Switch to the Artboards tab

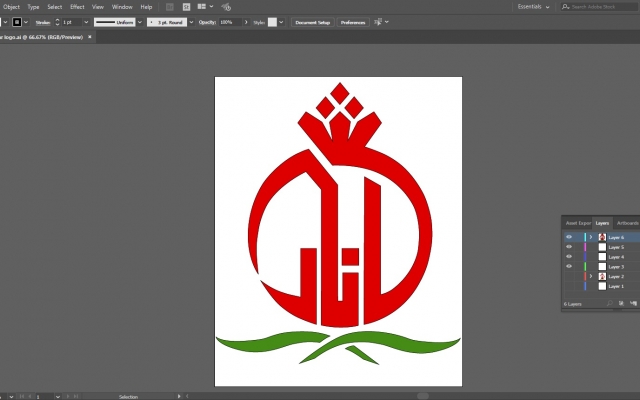point(627,223)
